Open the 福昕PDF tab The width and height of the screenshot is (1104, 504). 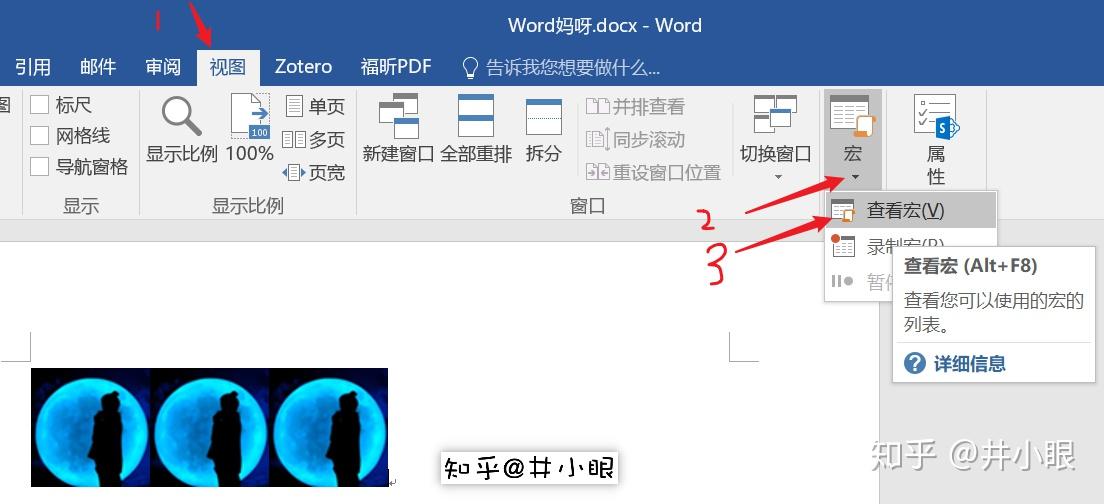[x=396, y=67]
